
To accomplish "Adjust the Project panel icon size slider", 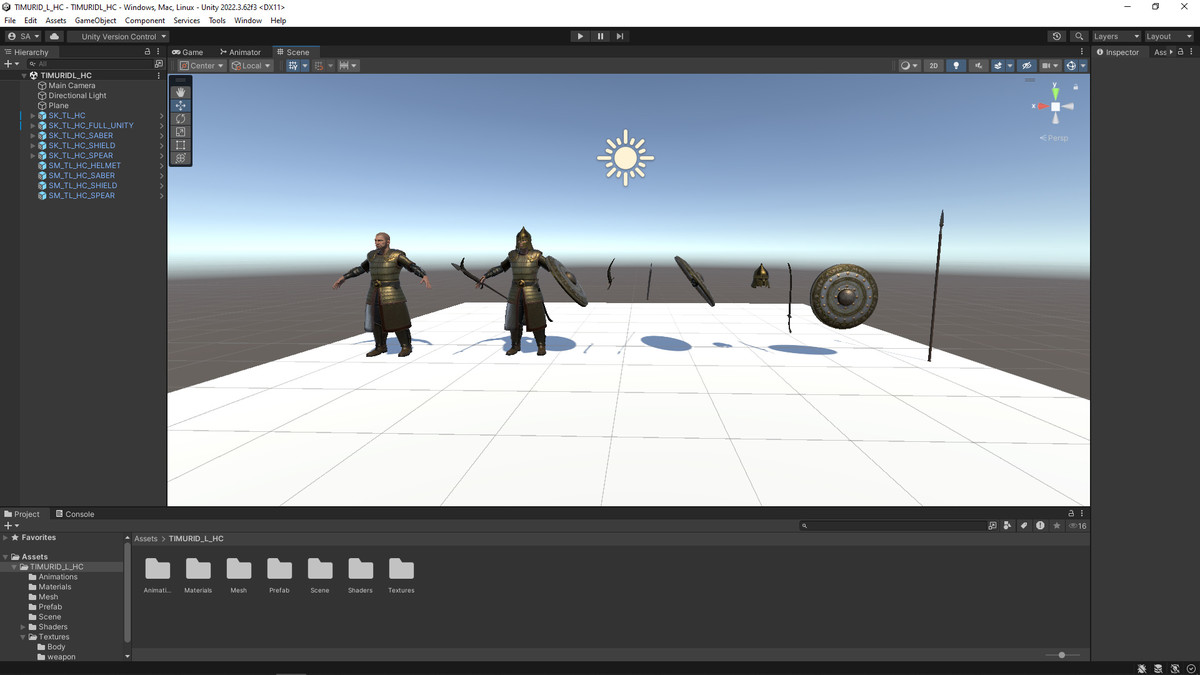I will [1062, 655].
